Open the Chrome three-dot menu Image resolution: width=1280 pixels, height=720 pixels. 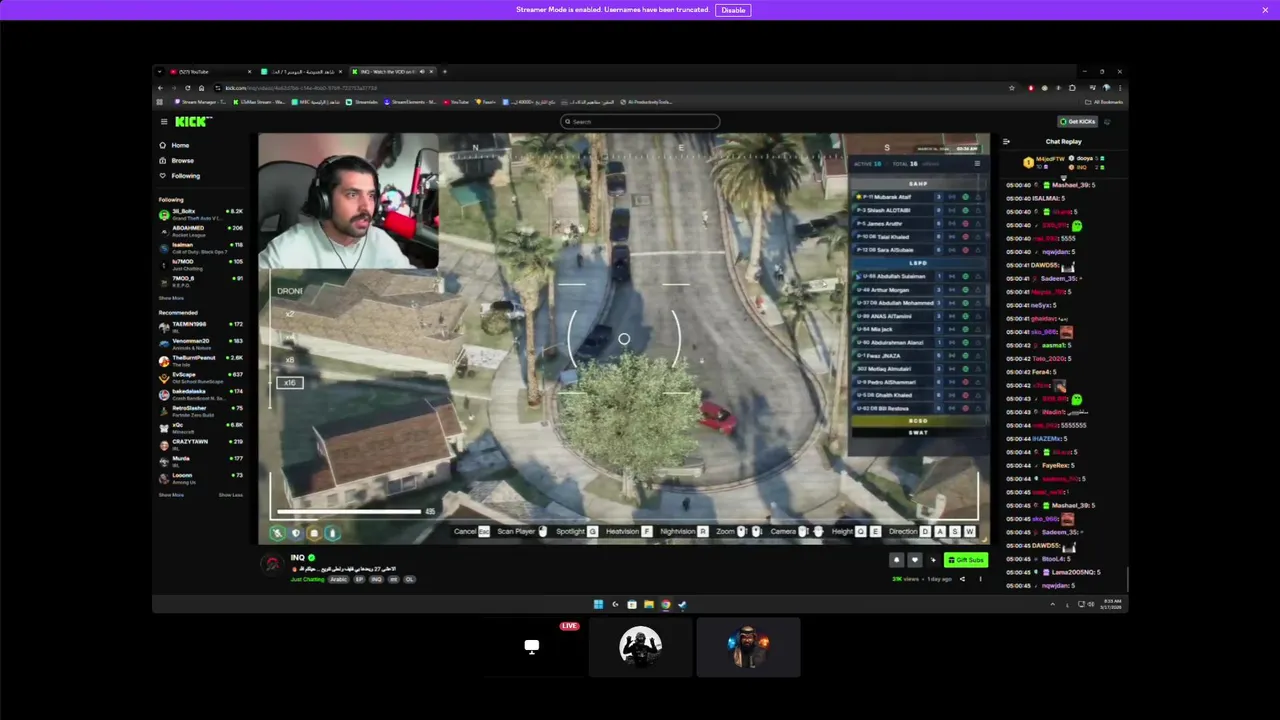pos(1119,88)
